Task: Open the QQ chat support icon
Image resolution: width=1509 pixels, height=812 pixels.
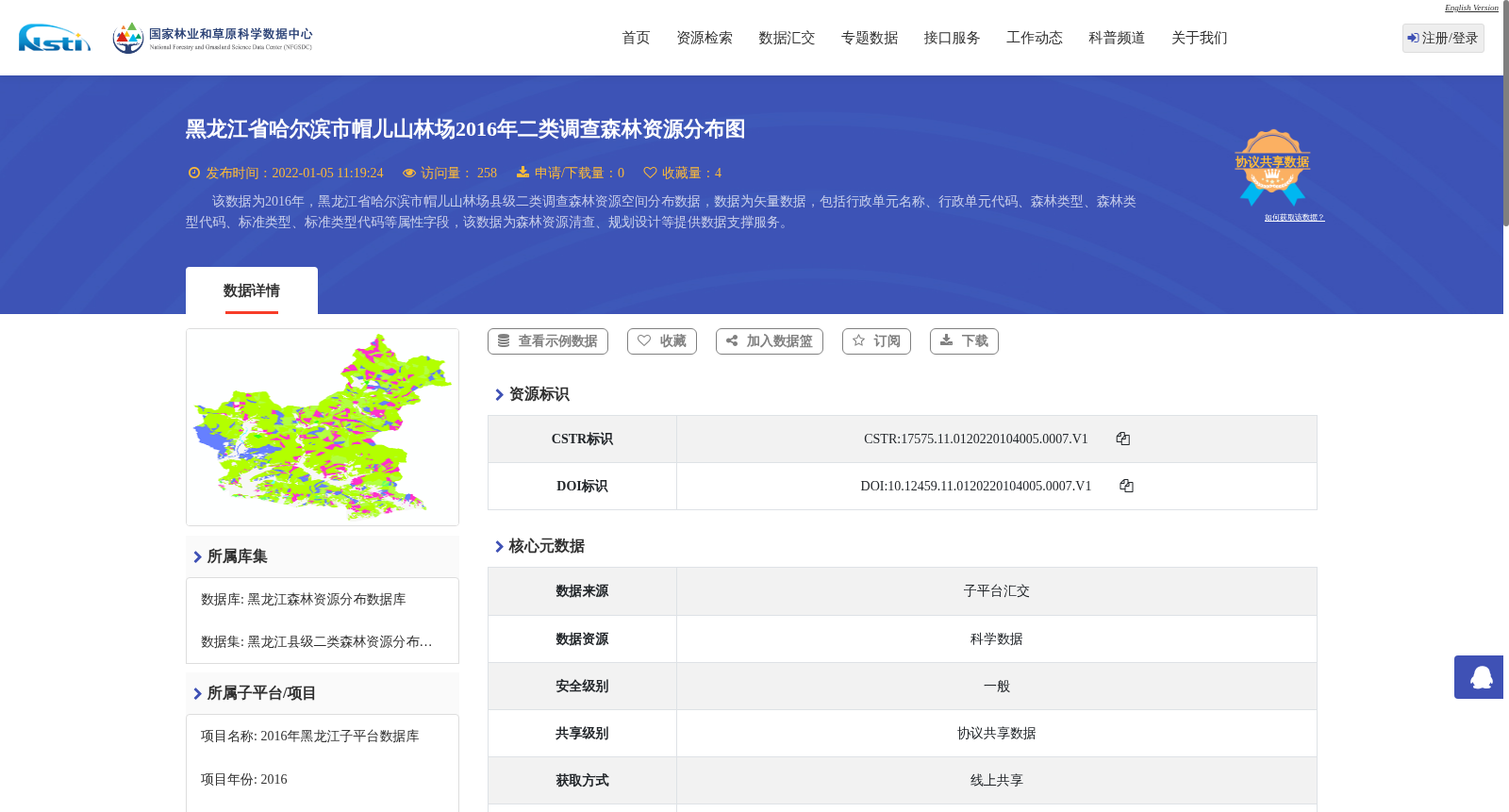Action: [x=1481, y=677]
